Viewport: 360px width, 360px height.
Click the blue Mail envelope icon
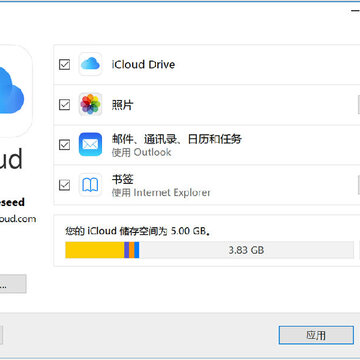click(90, 144)
